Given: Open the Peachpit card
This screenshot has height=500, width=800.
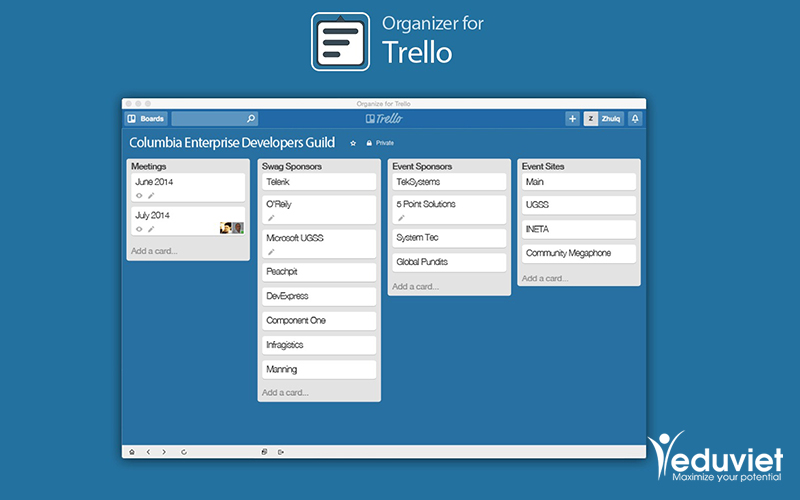Looking at the screenshot, I should pyautogui.click(x=319, y=272).
